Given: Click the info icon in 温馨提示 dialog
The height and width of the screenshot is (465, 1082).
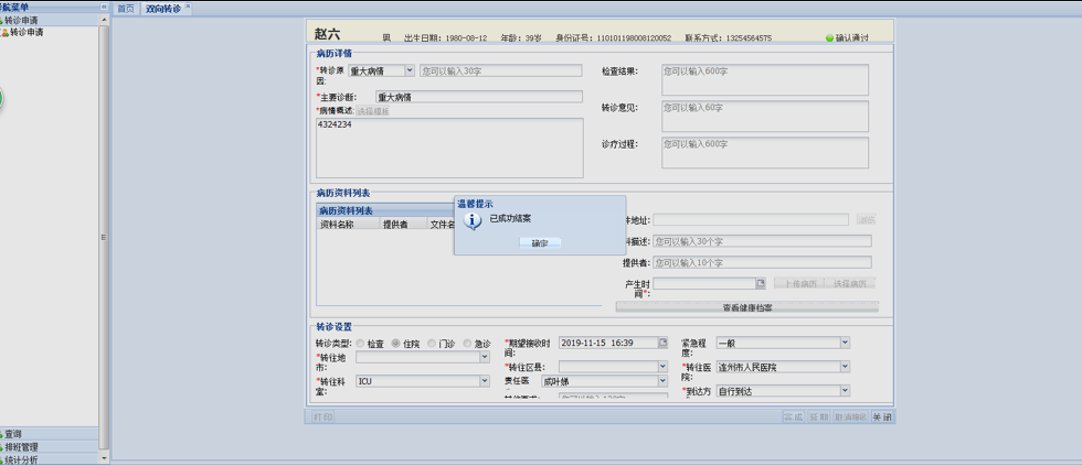Looking at the screenshot, I should [x=475, y=221].
